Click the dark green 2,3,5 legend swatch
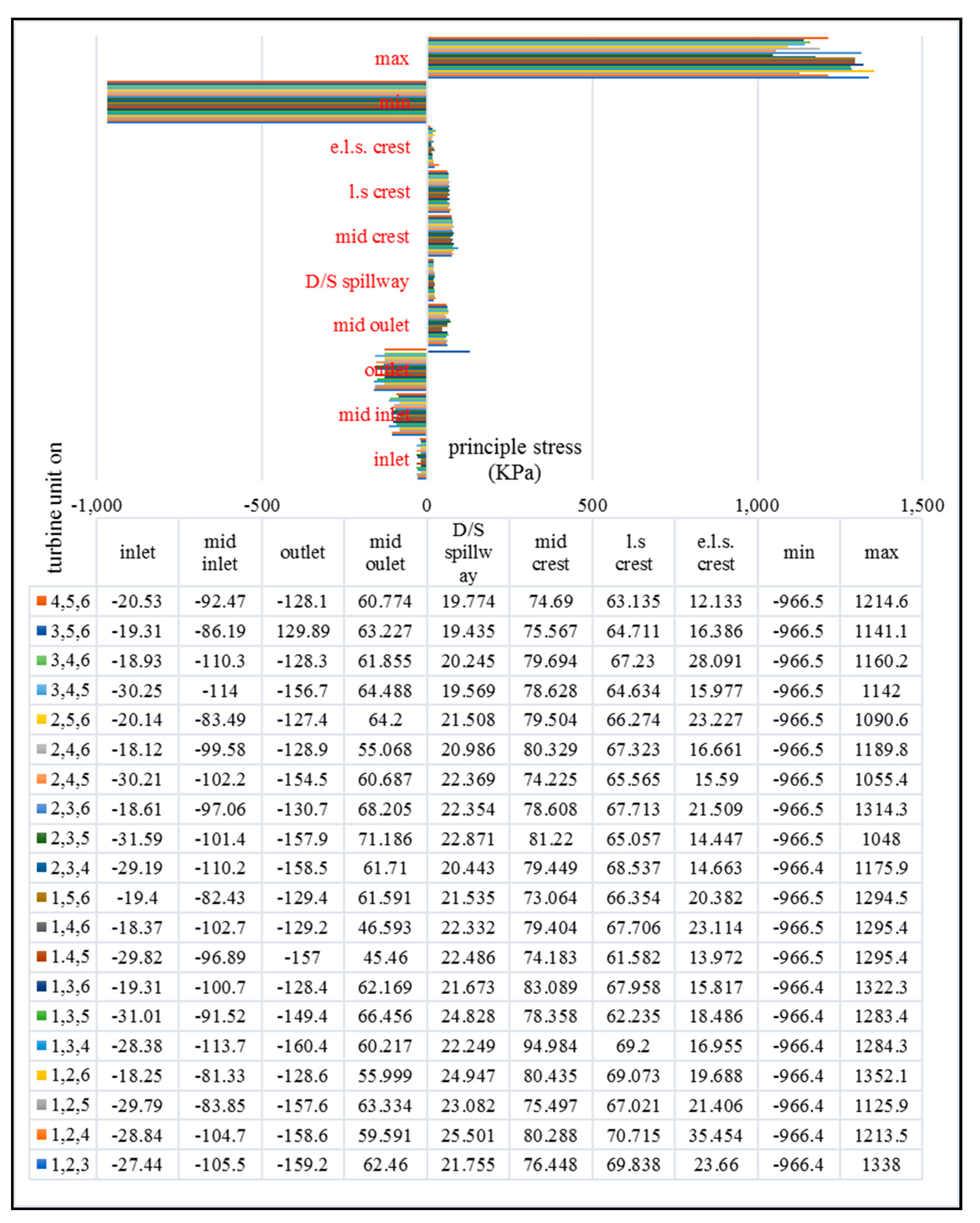Viewport: 980px width, 1223px height. pos(41,838)
